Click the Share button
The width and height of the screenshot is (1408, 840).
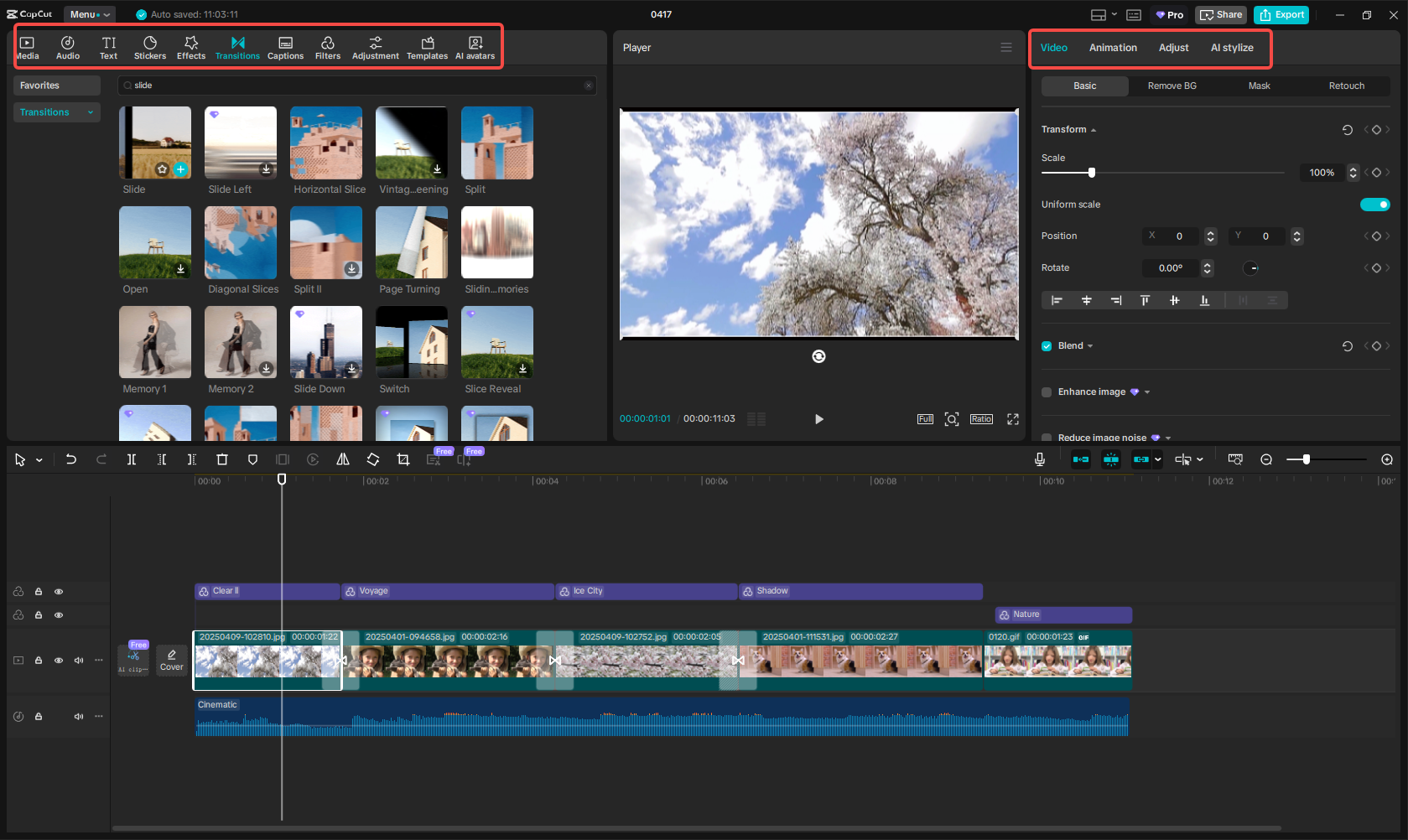pos(1221,14)
